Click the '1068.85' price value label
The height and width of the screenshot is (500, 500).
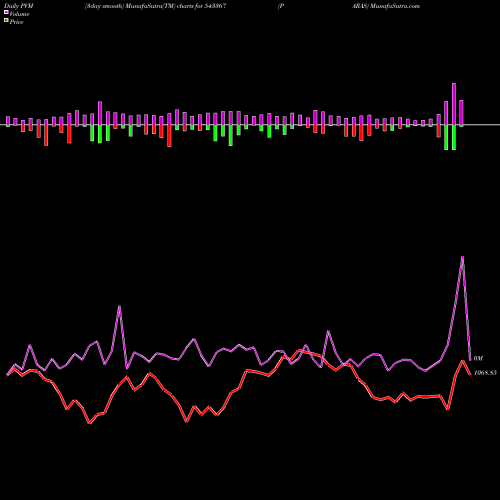[x=485, y=373]
